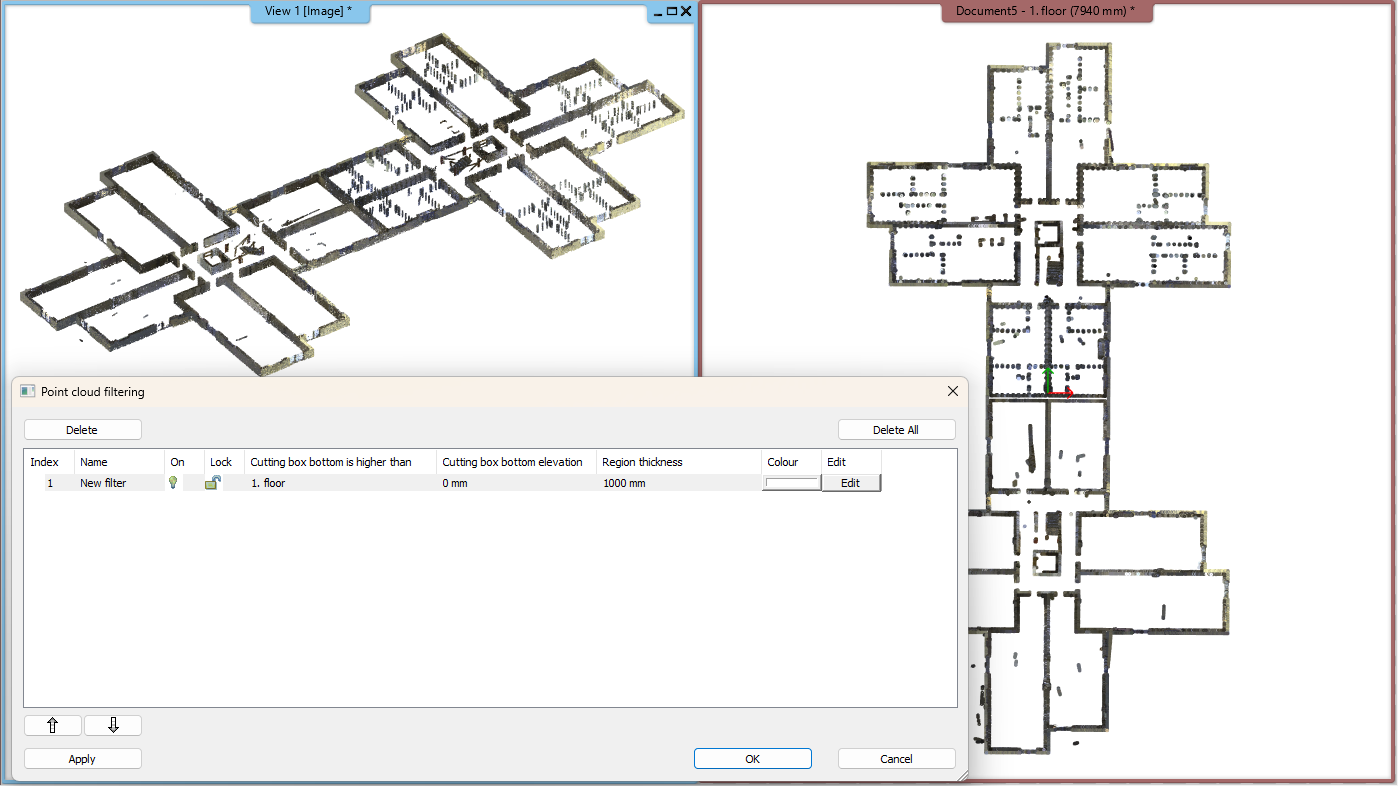Switch to Document5 1. floor tab
This screenshot has height=786, width=1398.
(1045, 12)
